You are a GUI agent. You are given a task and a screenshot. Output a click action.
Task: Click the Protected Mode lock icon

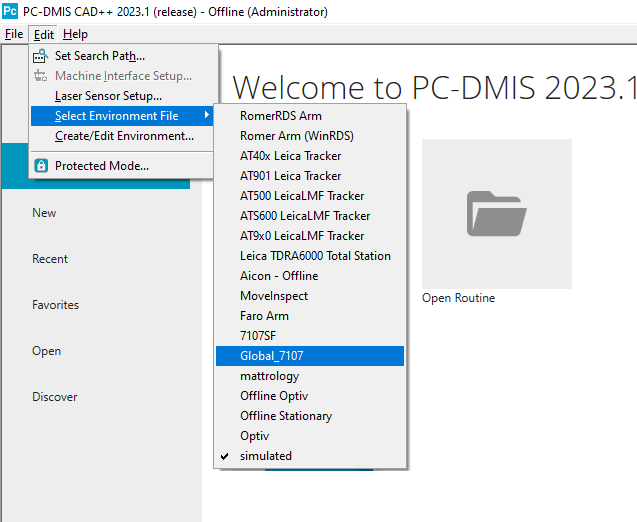click(41, 166)
